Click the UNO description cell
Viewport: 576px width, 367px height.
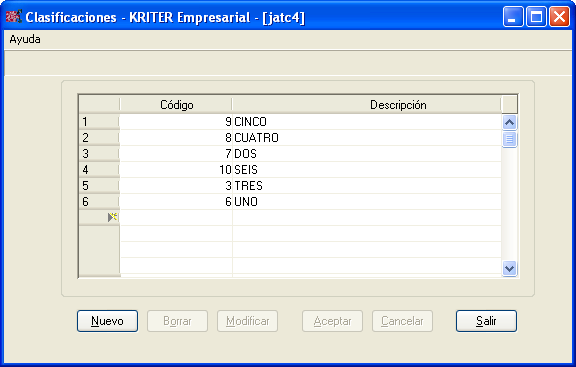tap(367, 202)
